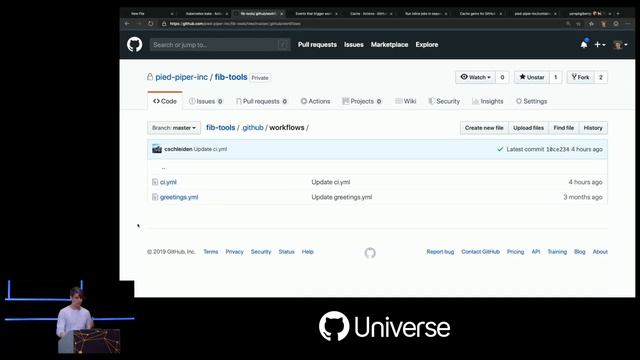Click the greetings.yml file icon
The width and height of the screenshot is (640, 360).
tap(155, 197)
